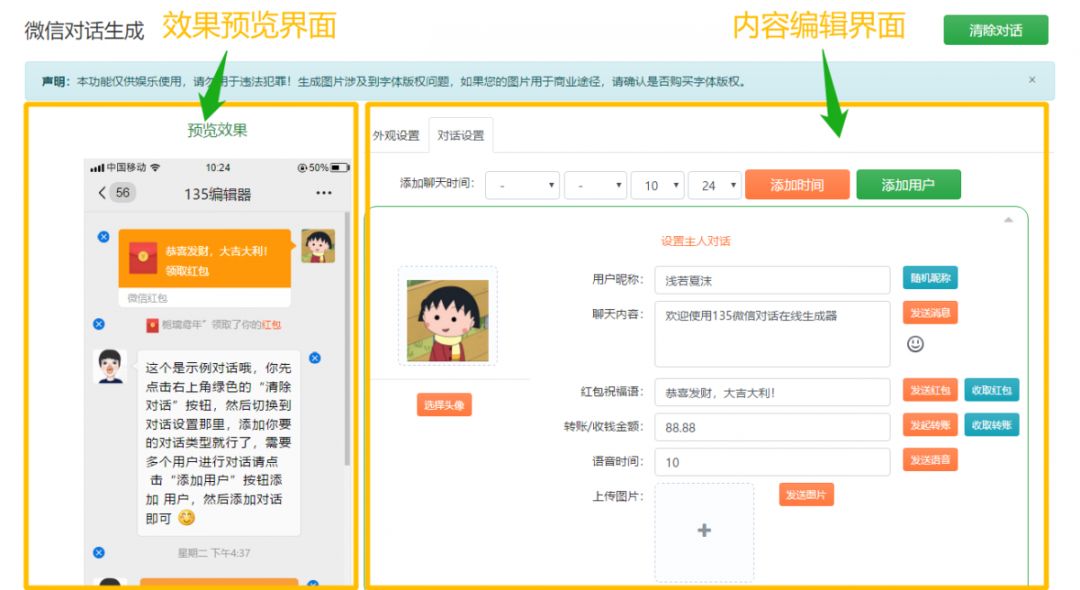Viewport: 1080px width, 590px height.
Task: Click the 收取转账 button
Action: (x=991, y=425)
